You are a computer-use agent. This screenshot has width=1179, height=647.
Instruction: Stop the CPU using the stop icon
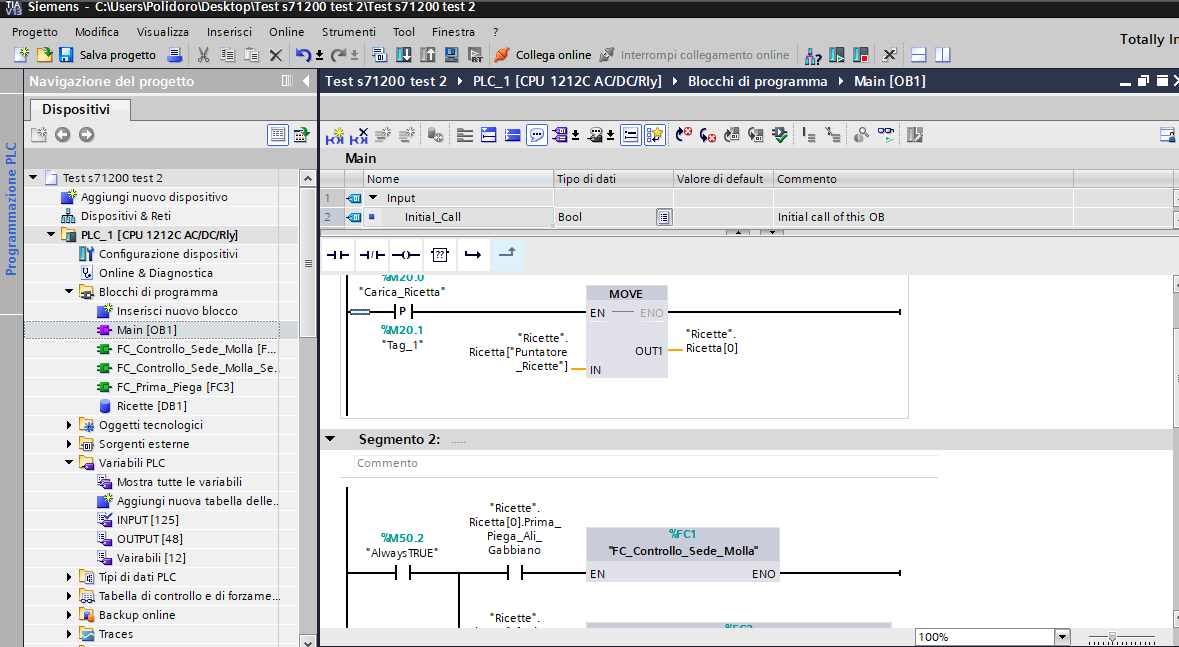pos(861,54)
